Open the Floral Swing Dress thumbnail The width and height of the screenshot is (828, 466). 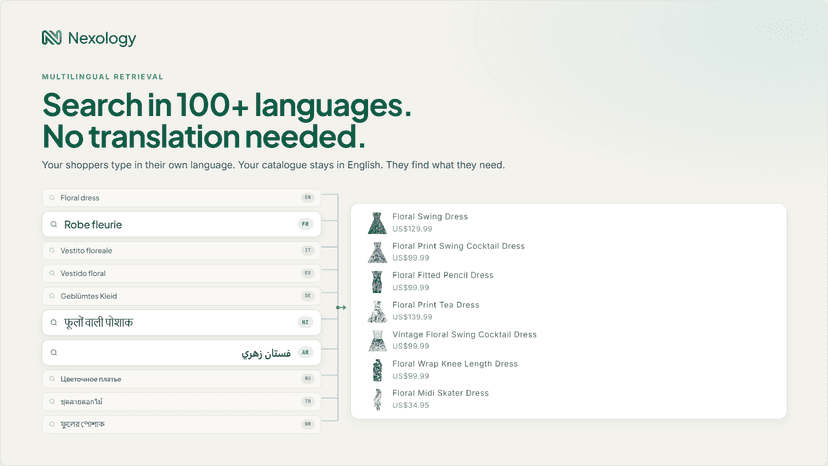pyautogui.click(x=377, y=223)
